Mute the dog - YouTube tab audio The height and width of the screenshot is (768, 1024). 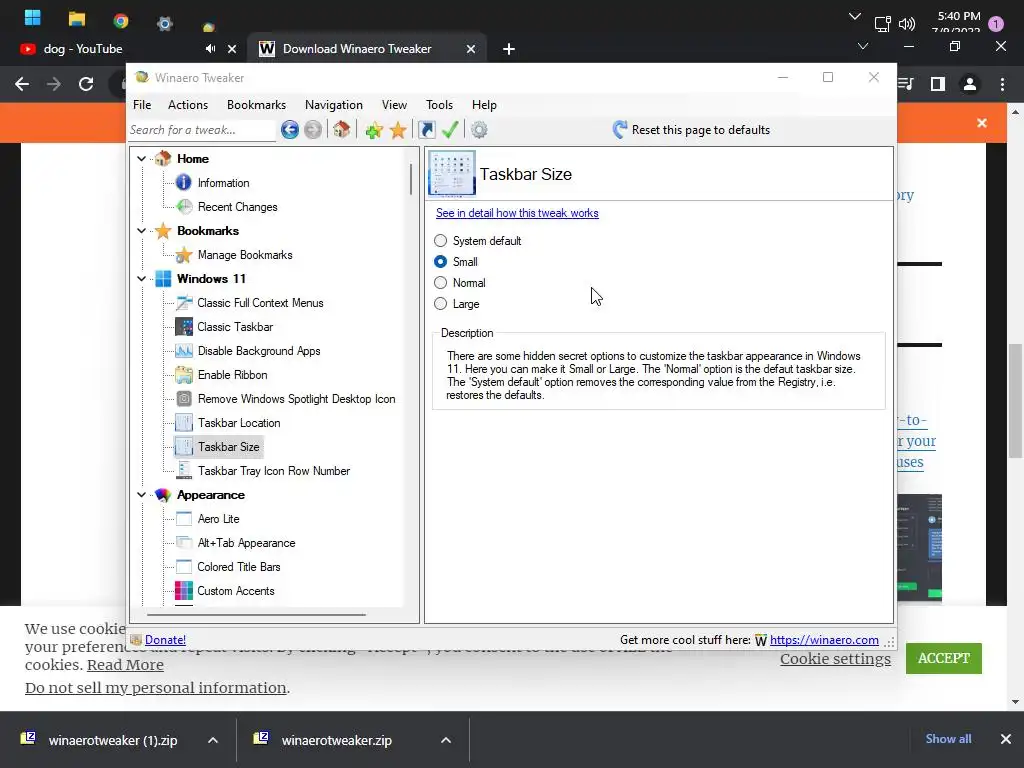pyautogui.click(x=210, y=49)
